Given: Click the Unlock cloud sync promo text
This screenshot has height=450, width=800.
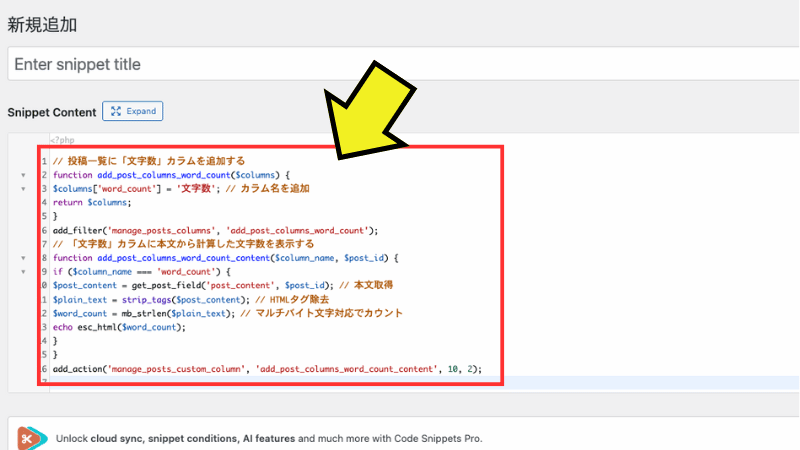Looking at the screenshot, I should (x=300, y=438).
